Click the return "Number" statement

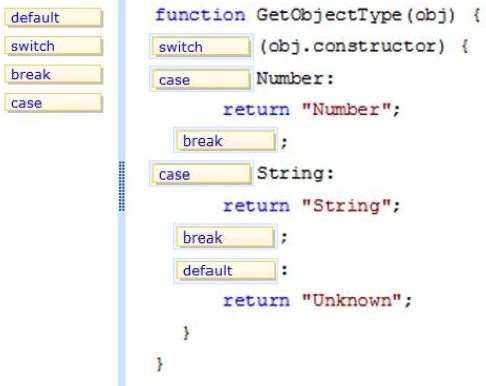tap(311, 109)
